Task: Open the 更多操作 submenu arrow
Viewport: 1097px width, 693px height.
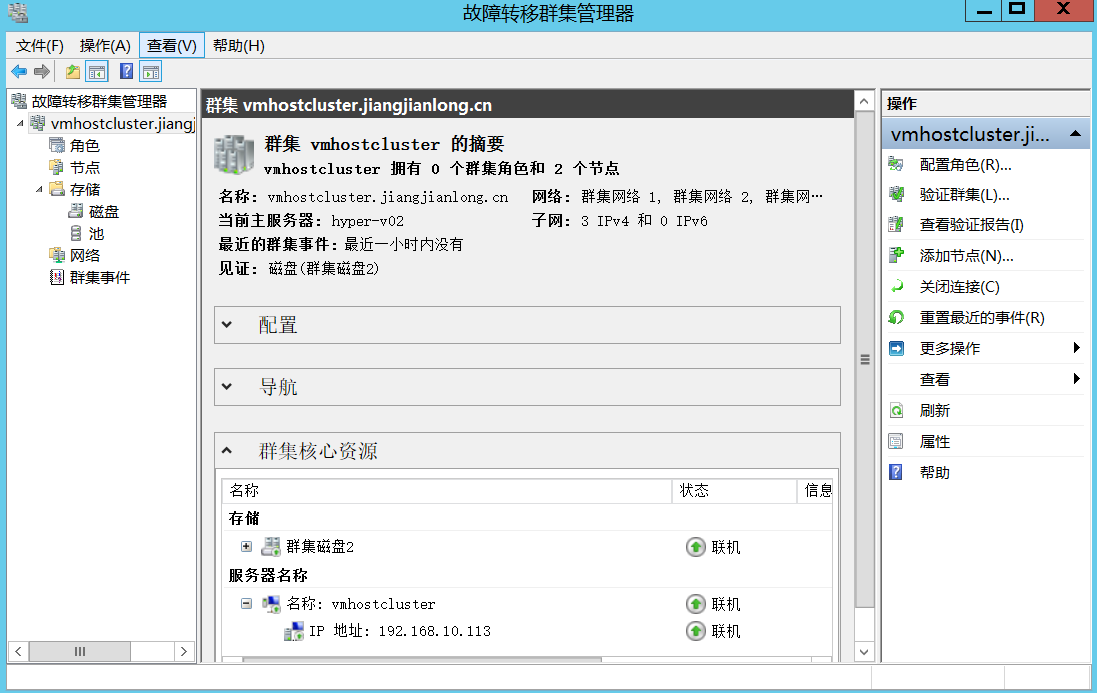Action: pos(1076,348)
